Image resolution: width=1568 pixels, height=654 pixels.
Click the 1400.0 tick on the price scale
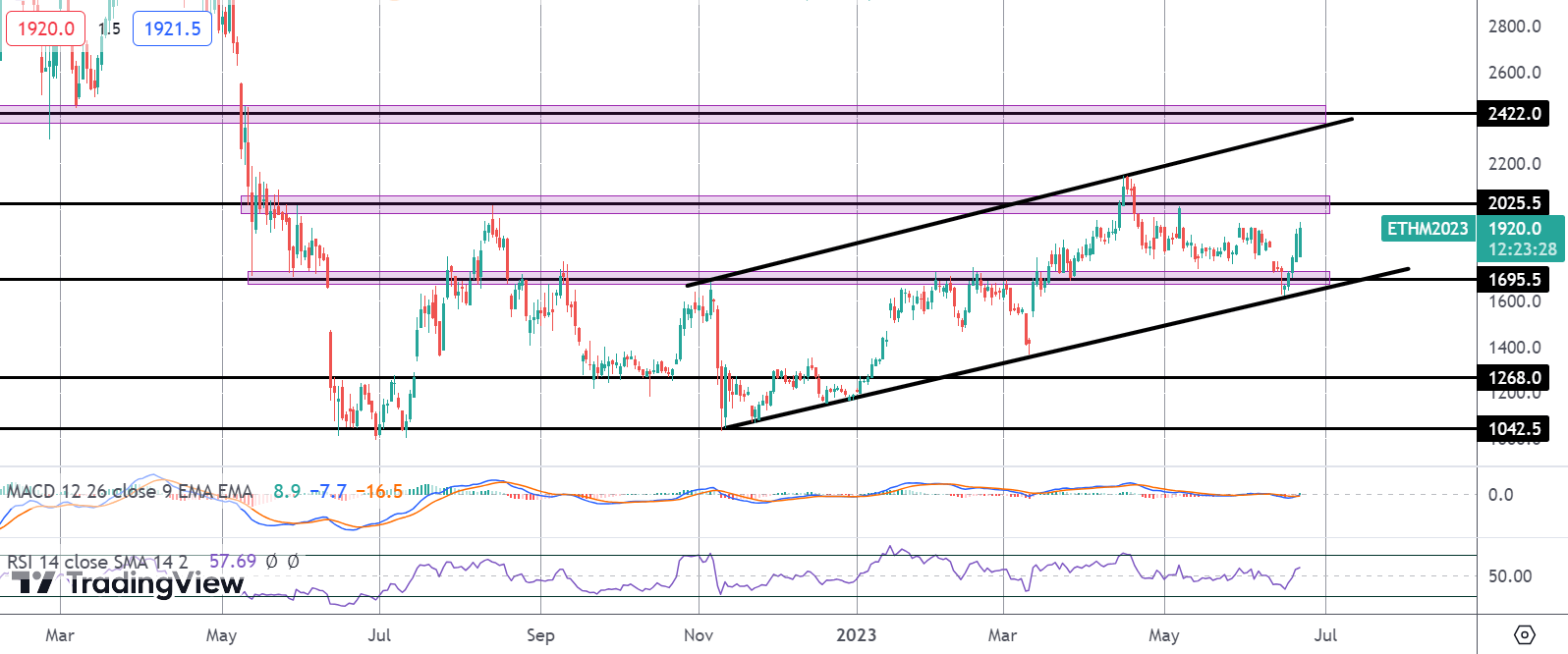pos(1514,348)
